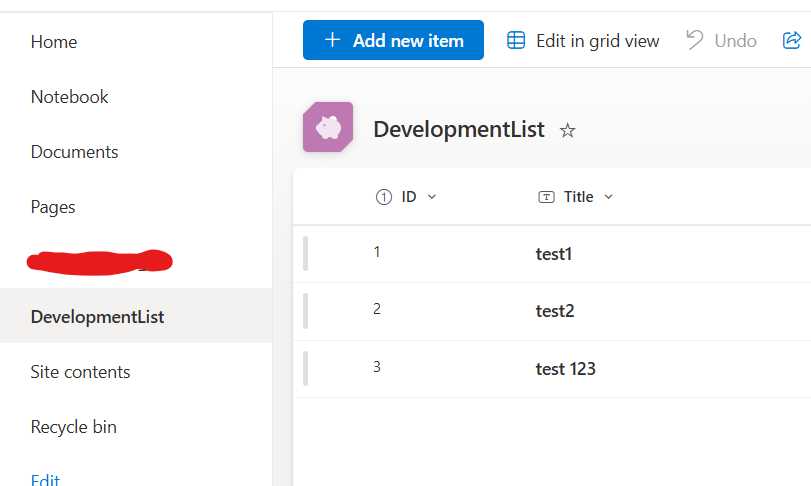Screen dimensions: 811x486
Task: Select the test 123 row using its left handle
Action: pos(305,368)
